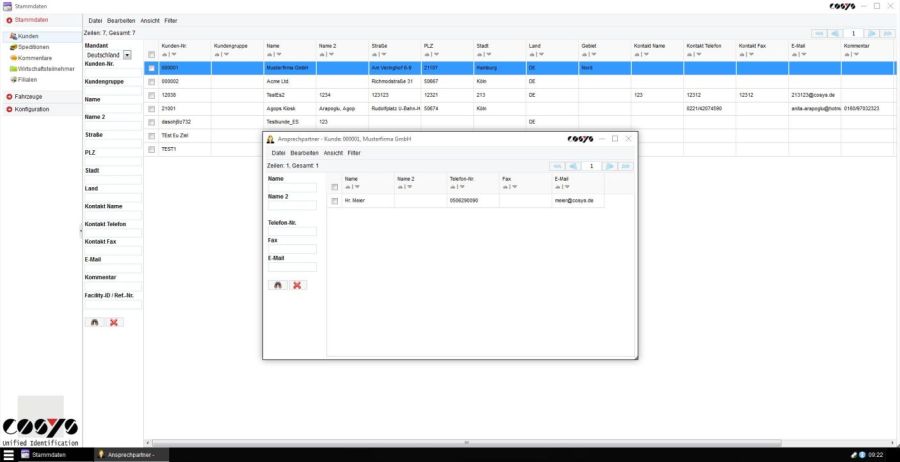Sort ascending by Kunden-Nr. column arrow
The width and height of the screenshot is (900, 462).
(x=164, y=55)
